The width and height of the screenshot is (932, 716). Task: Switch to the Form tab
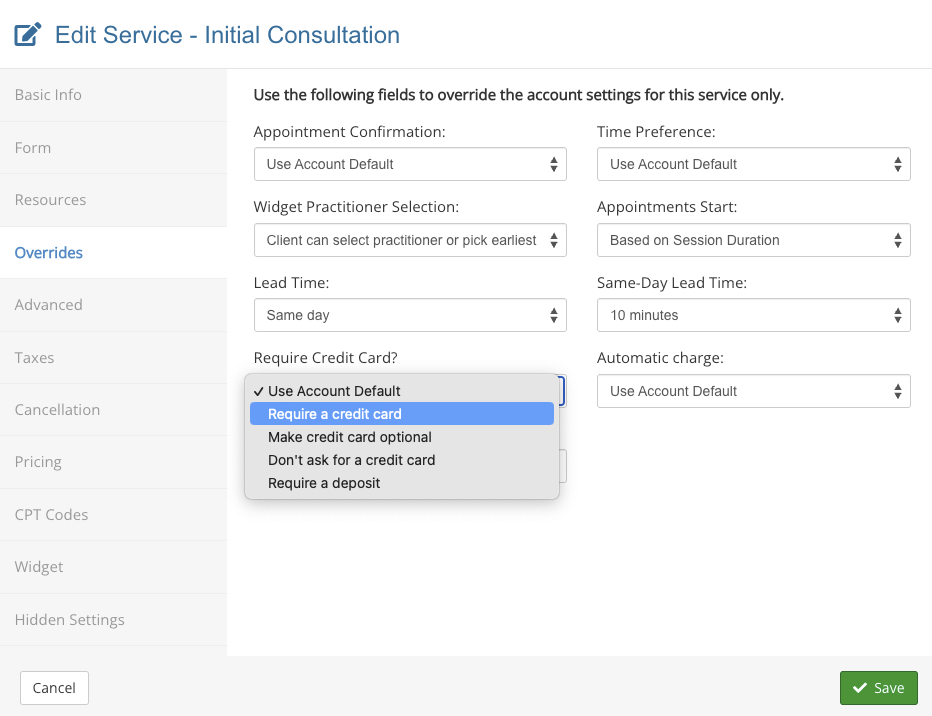pos(33,148)
